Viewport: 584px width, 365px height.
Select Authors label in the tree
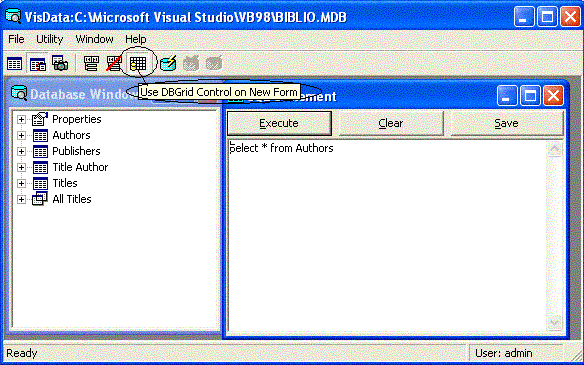click(x=72, y=135)
